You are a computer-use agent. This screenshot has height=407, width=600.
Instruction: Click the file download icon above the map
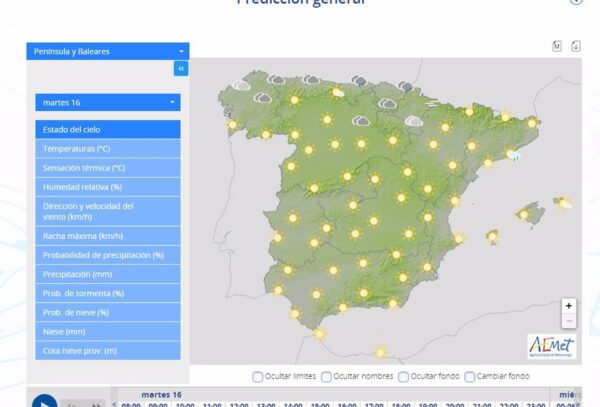click(x=576, y=46)
